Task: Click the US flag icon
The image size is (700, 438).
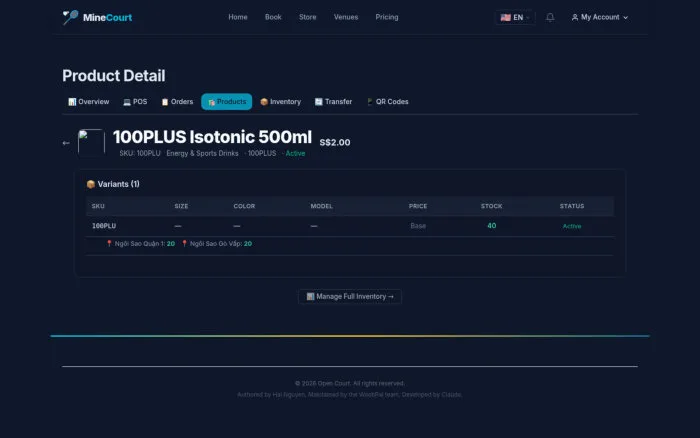Action: tap(505, 17)
